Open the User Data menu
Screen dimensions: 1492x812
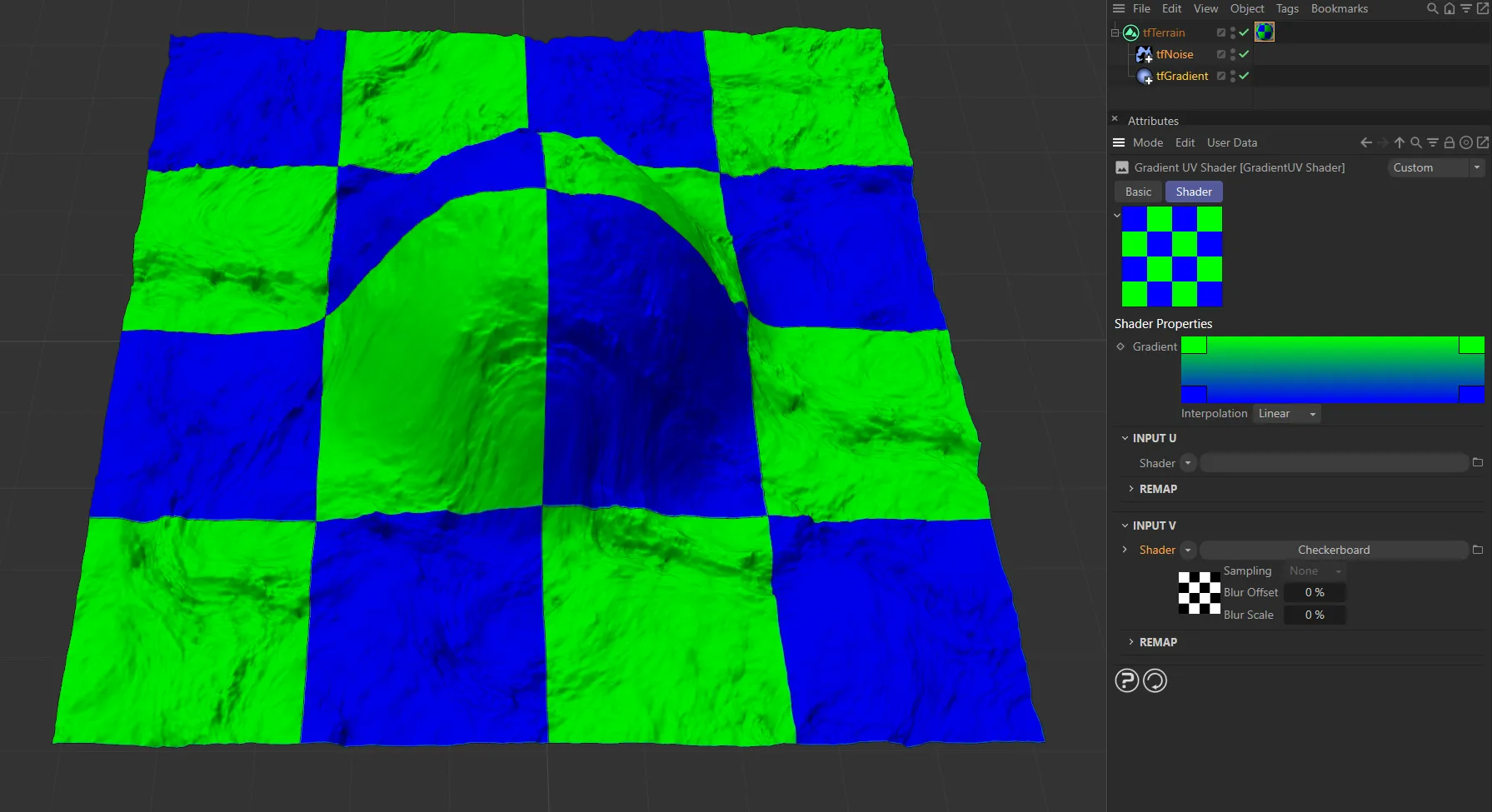(x=1231, y=142)
